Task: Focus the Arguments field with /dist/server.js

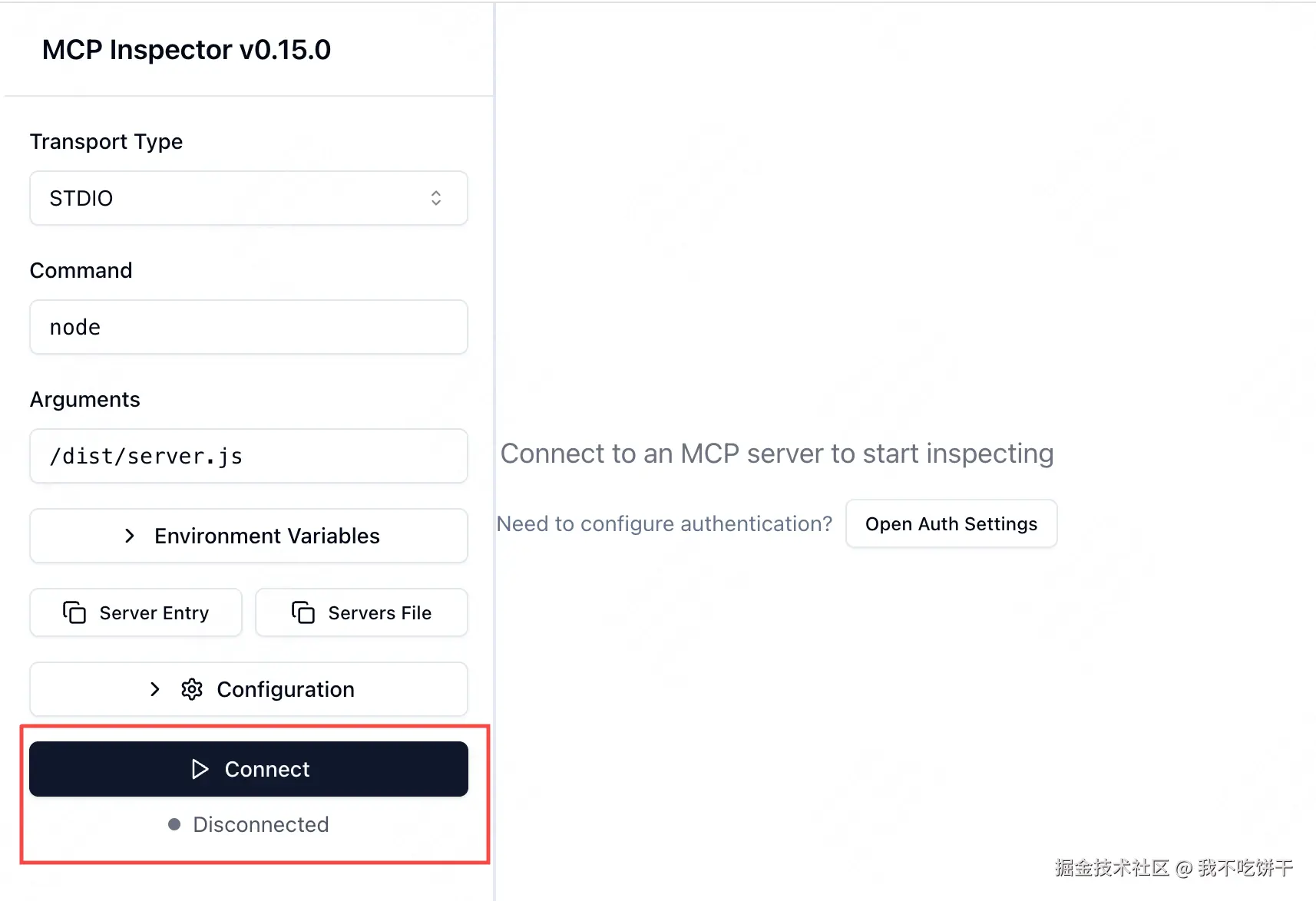Action: 249,456
